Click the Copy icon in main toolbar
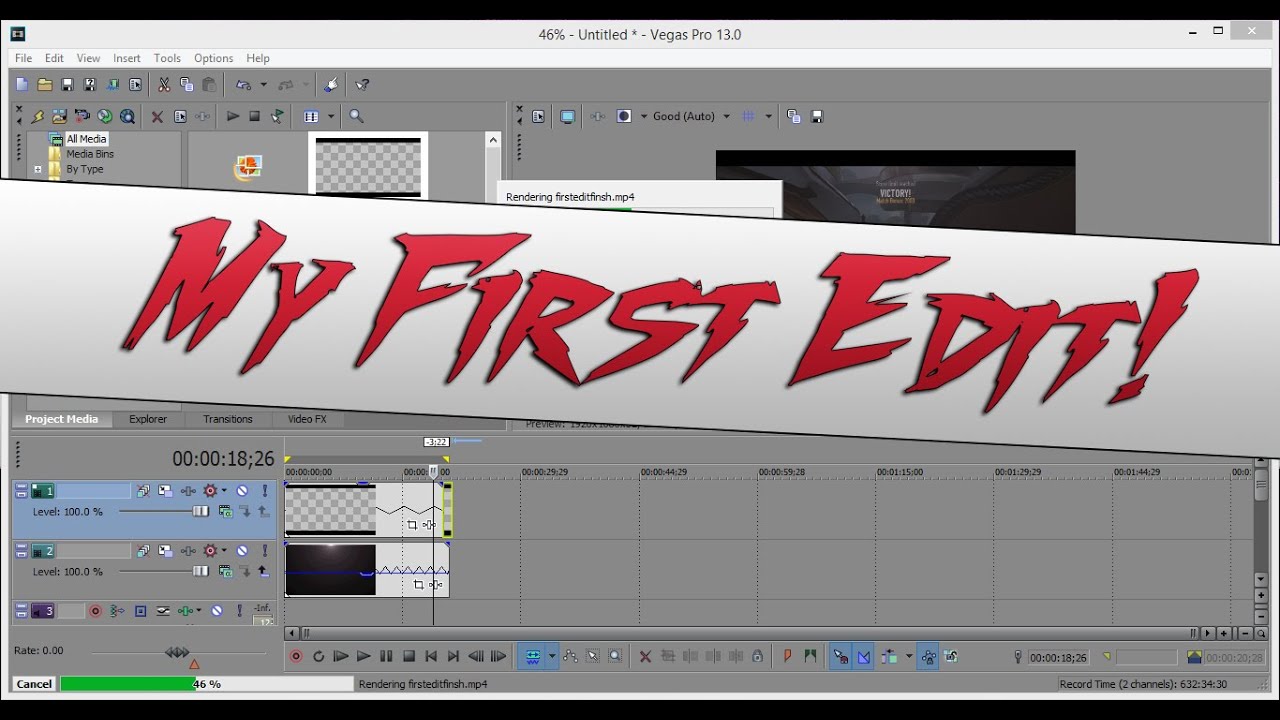Viewport: 1280px width, 720px height. (186, 85)
